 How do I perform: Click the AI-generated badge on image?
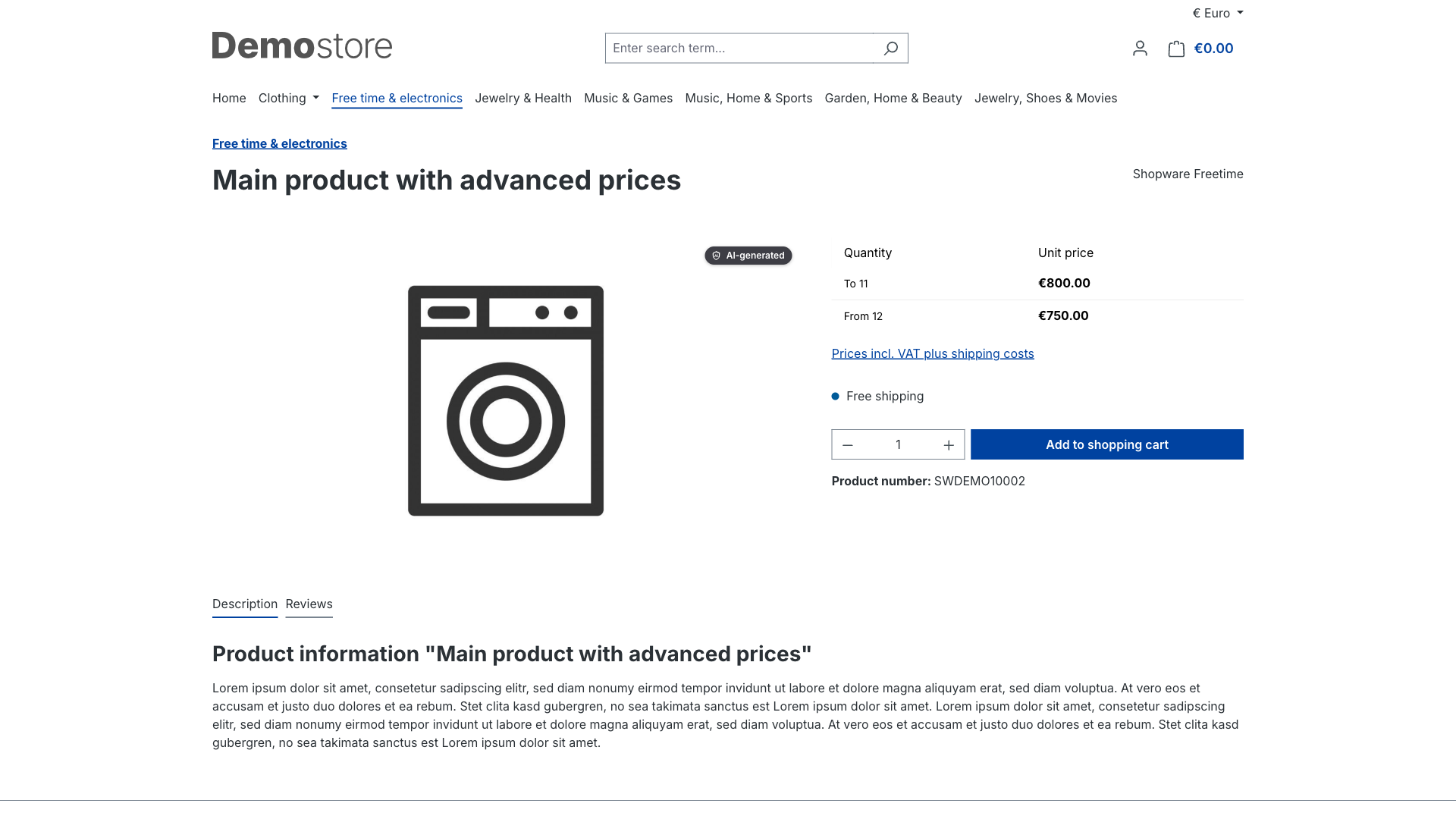pos(748,256)
